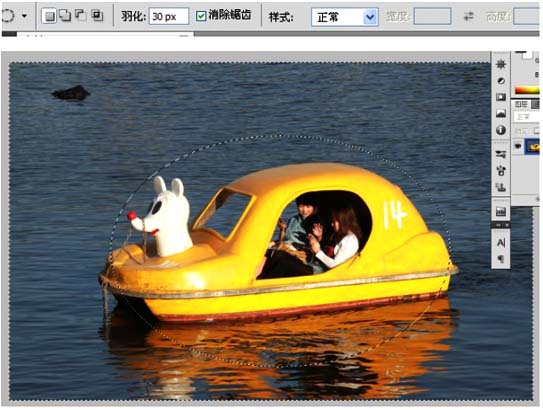Image resolution: width=543 pixels, height=410 pixels.
Task: Open the Brush presets panel icon
Action: coord(501,154)
